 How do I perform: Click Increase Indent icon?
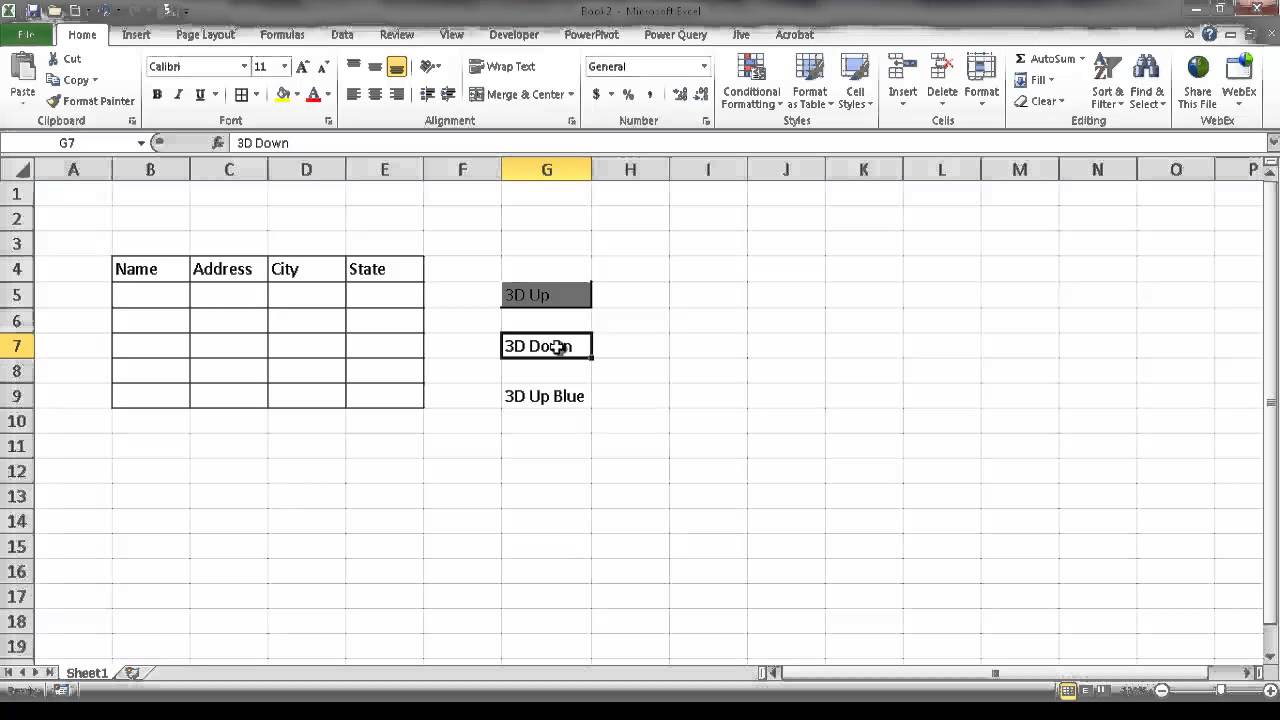(448, 95)
